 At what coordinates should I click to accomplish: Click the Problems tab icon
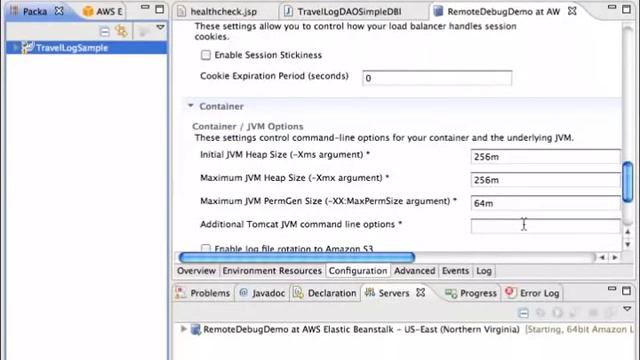coord(181,293)
